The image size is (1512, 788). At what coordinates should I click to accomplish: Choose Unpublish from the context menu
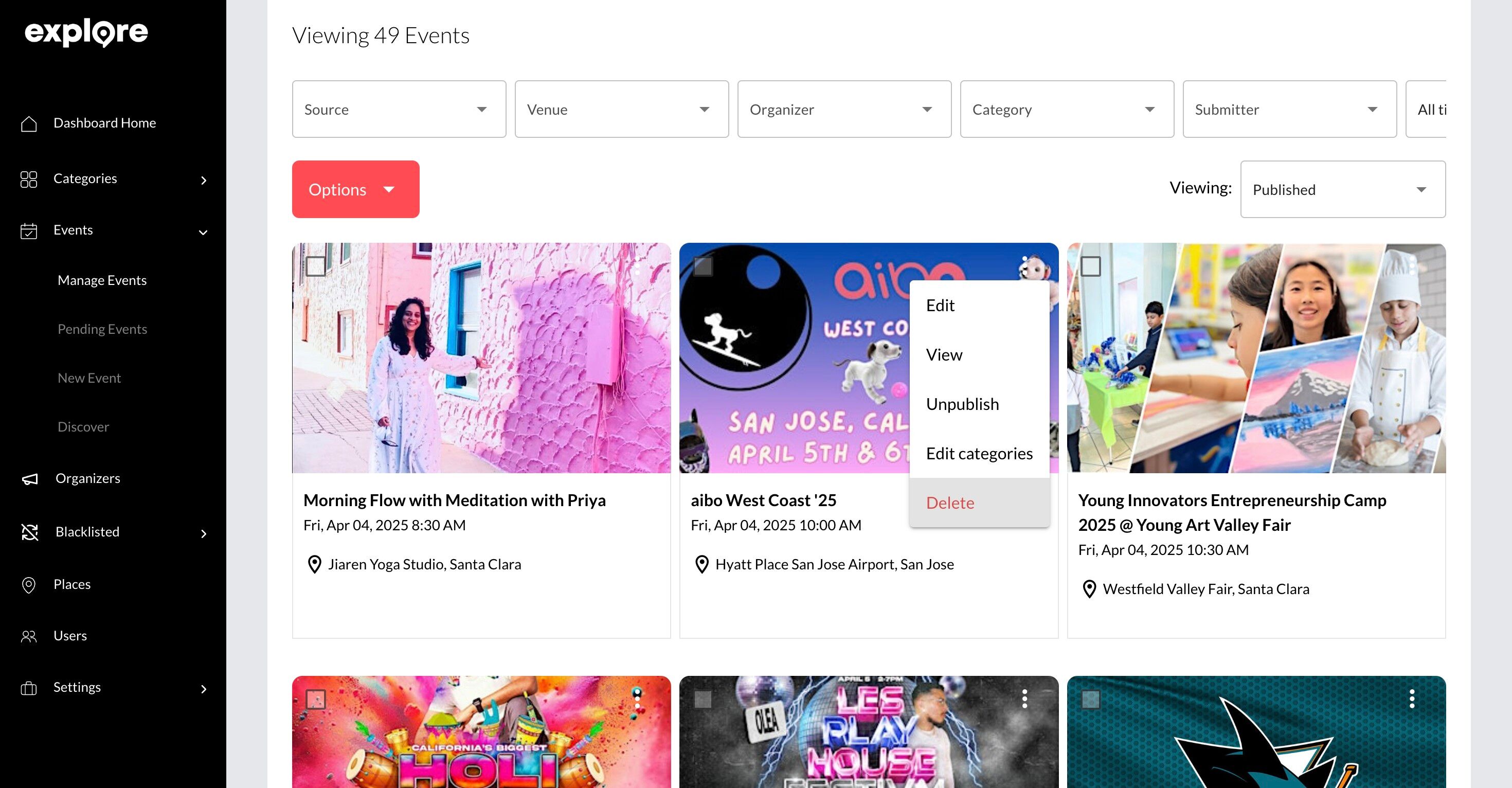click(x=962, y=404)
